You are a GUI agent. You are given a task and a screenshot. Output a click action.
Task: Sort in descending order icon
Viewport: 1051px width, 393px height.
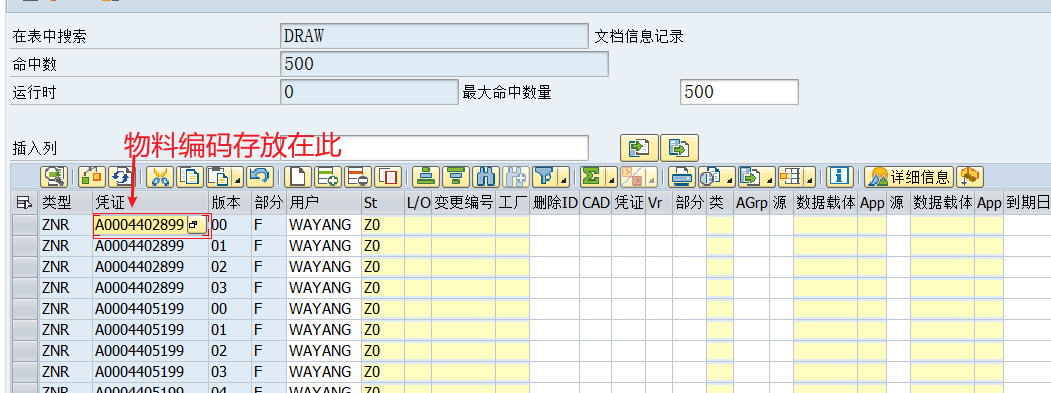[x=456, y=177]
